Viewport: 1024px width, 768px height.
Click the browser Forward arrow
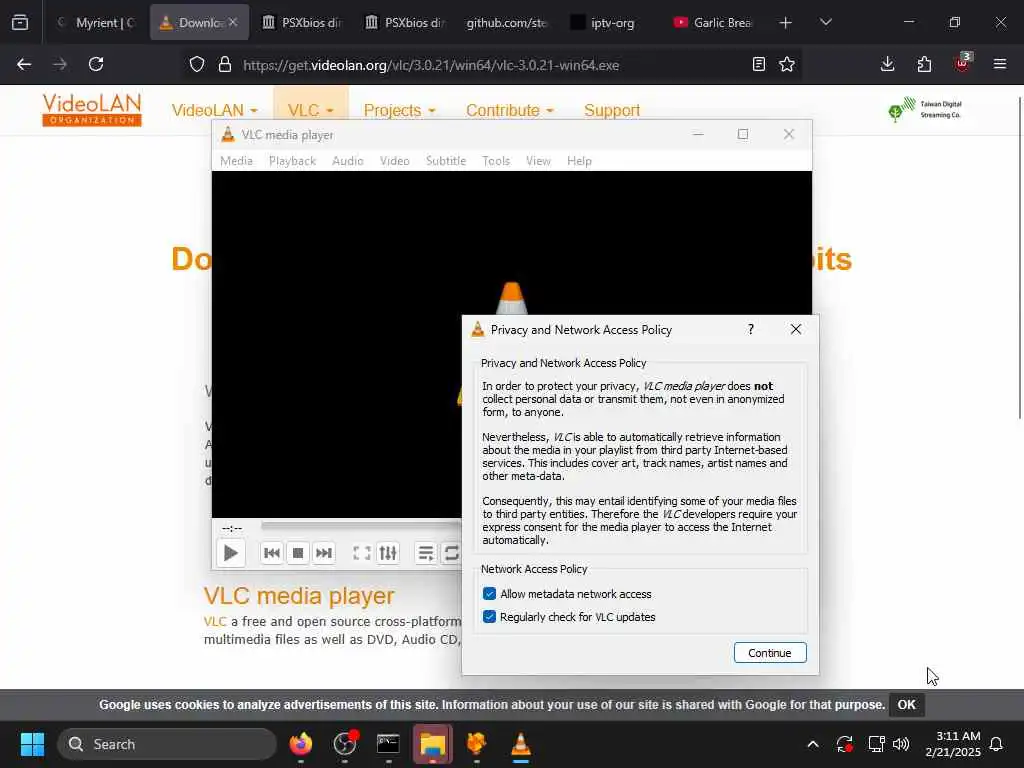[x=60, y=64]
